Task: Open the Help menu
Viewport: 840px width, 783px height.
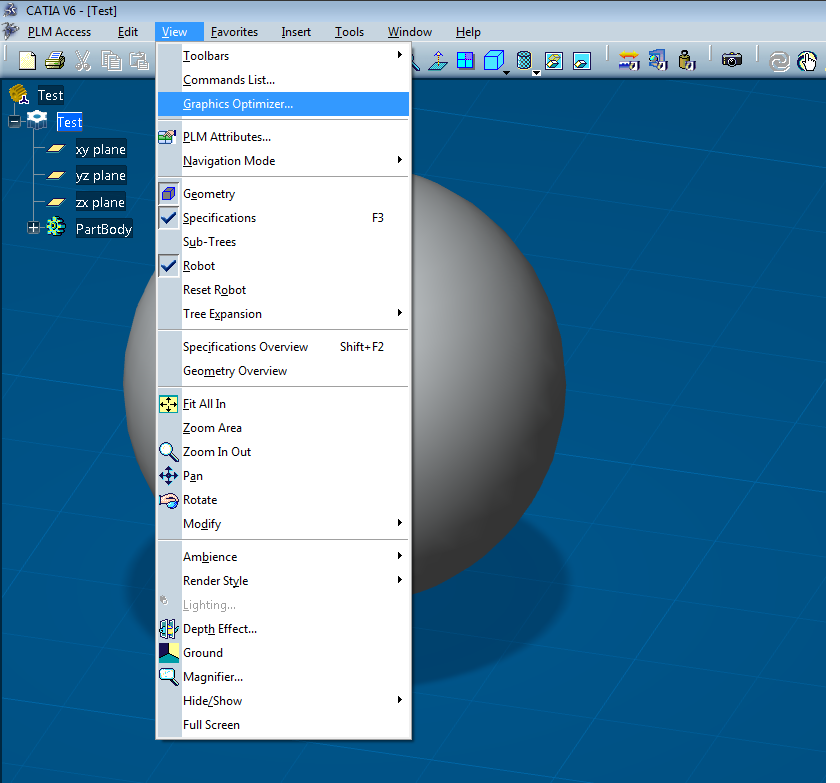Action: (468, 32)
